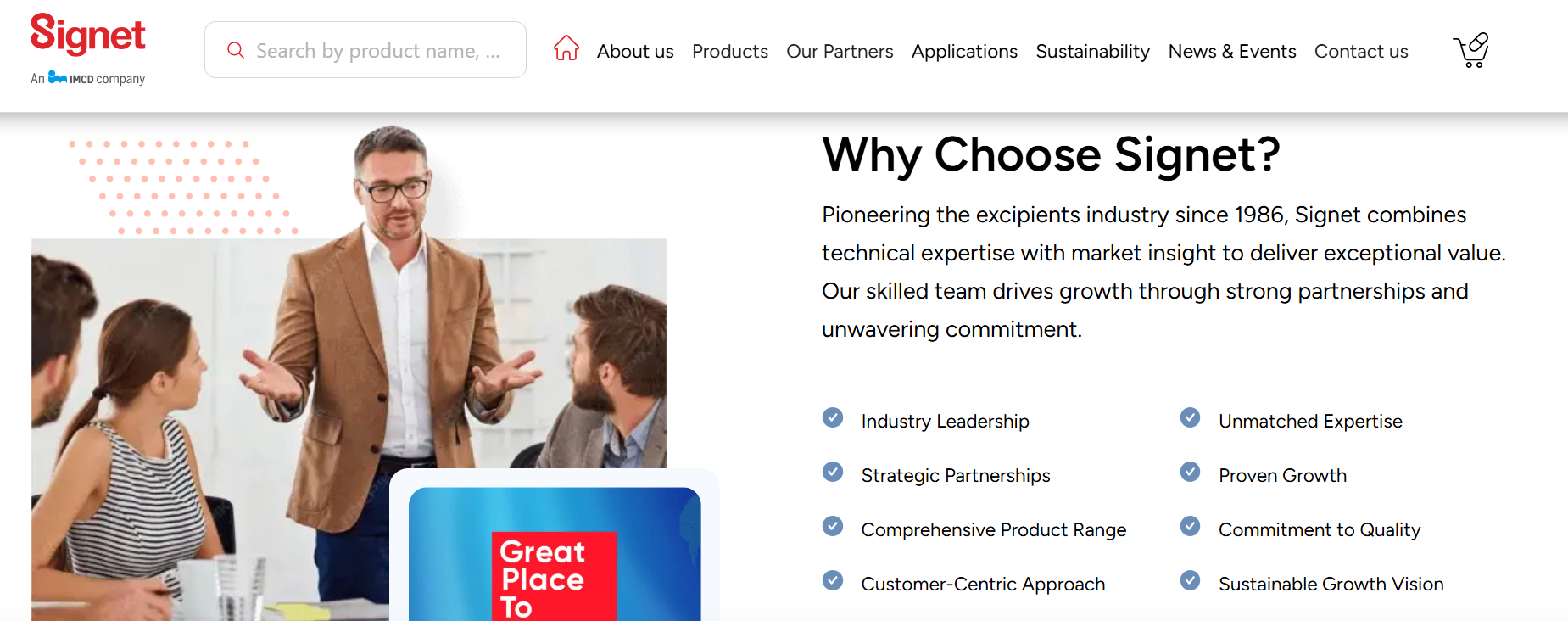This screenshot has height=621, width=1568.
Task: Go to Our Partners page
Action: point(840,52)
